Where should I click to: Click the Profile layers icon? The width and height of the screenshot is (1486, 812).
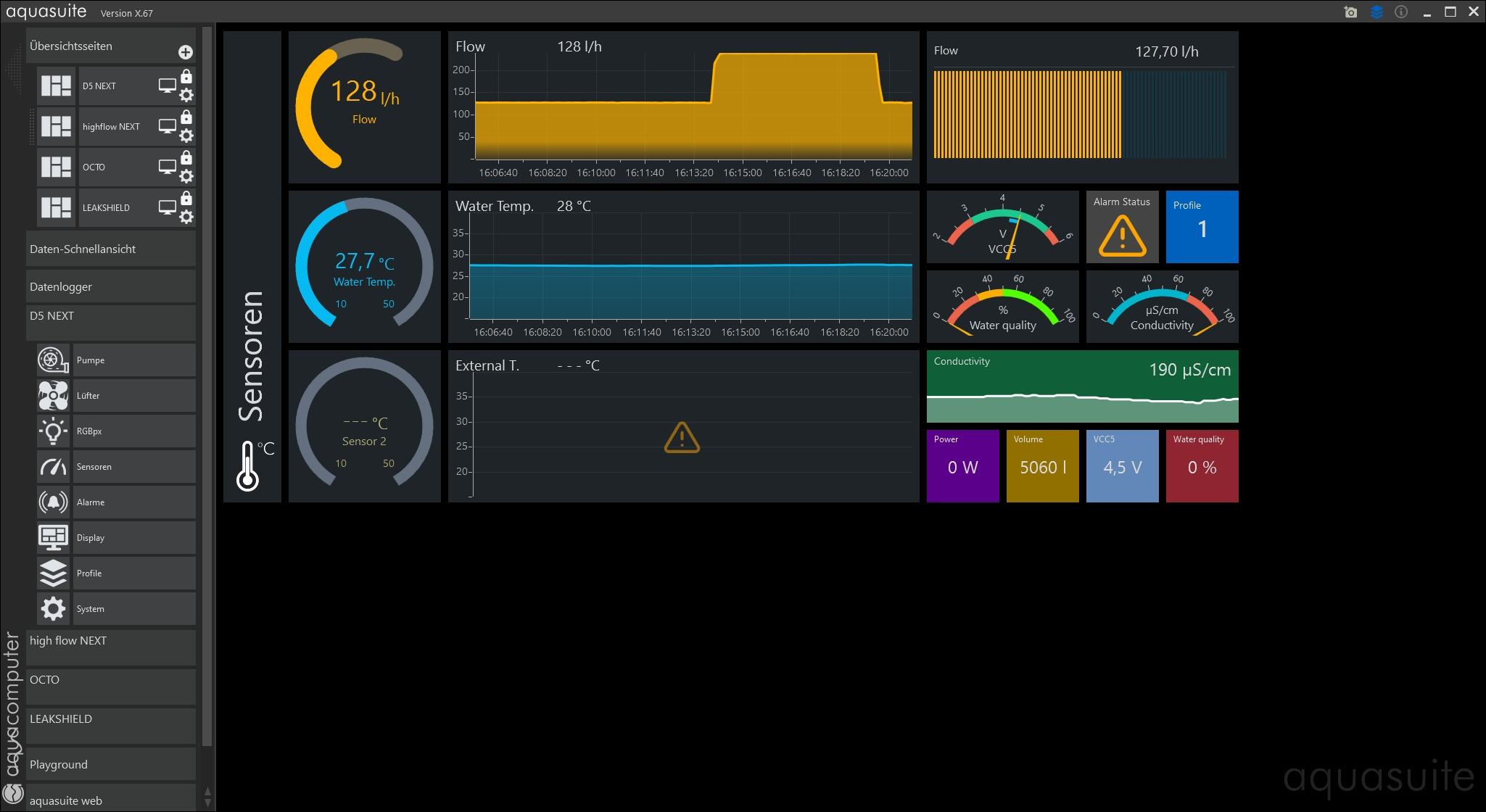[x=53, y=573]
